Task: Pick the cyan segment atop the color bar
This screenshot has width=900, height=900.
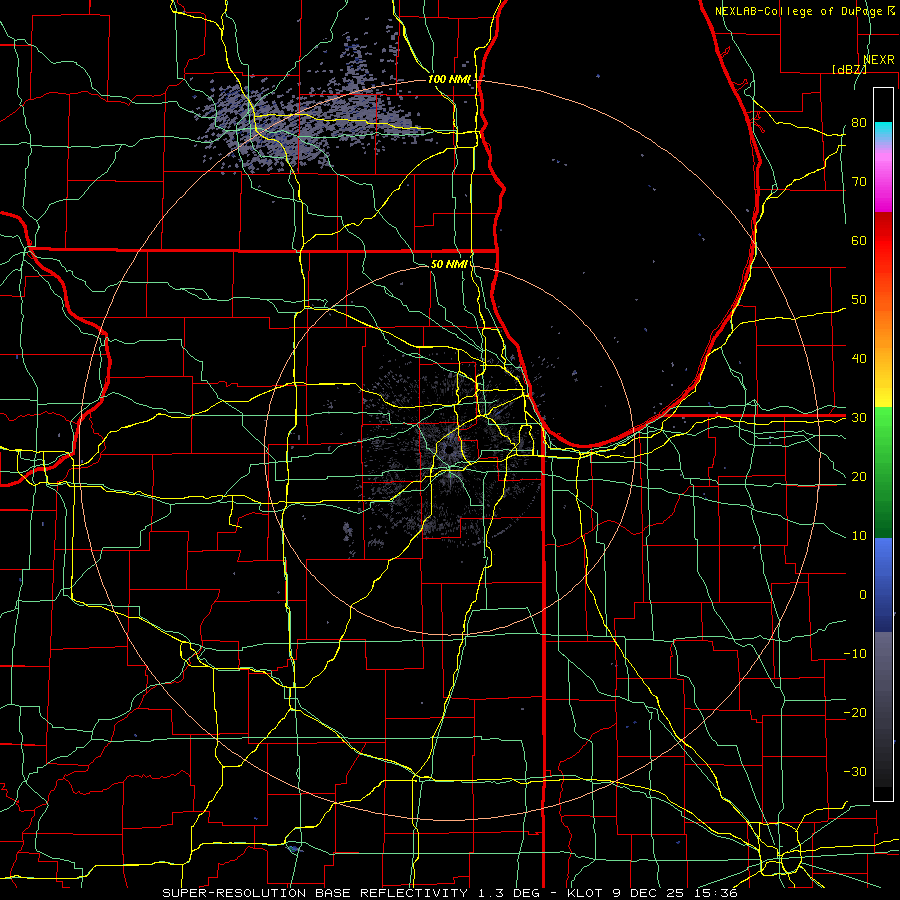Action: point(883,130)
